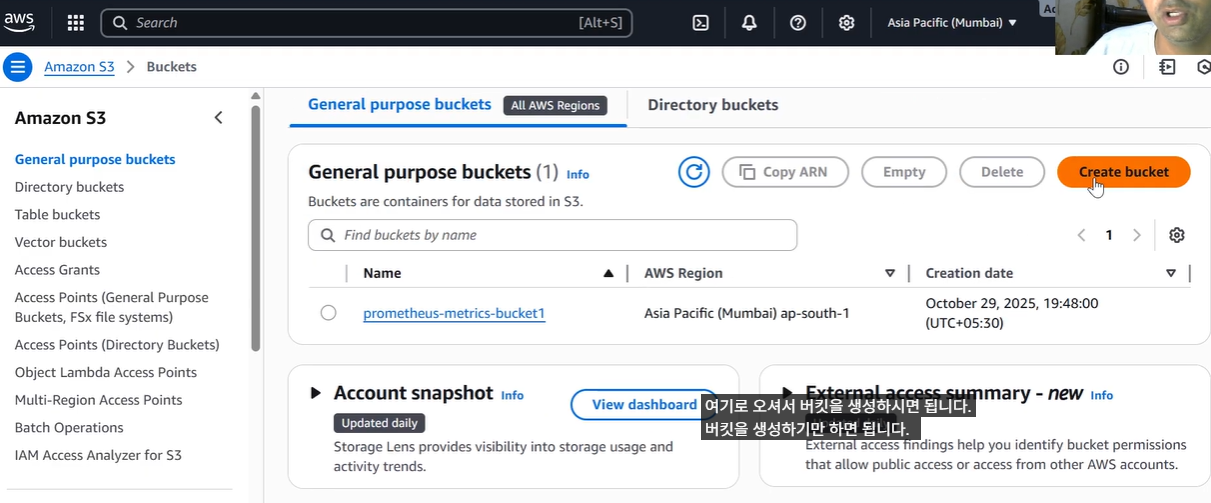
Task: Open the notifications bell icon
Action: pos(749,22)
